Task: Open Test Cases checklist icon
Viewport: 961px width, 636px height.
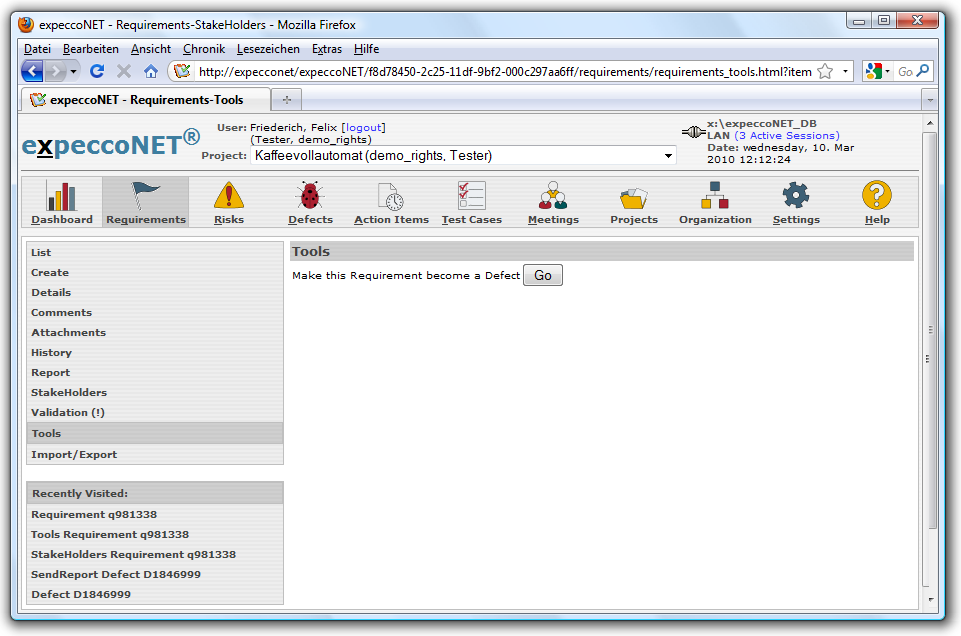Action: point(471,196)
